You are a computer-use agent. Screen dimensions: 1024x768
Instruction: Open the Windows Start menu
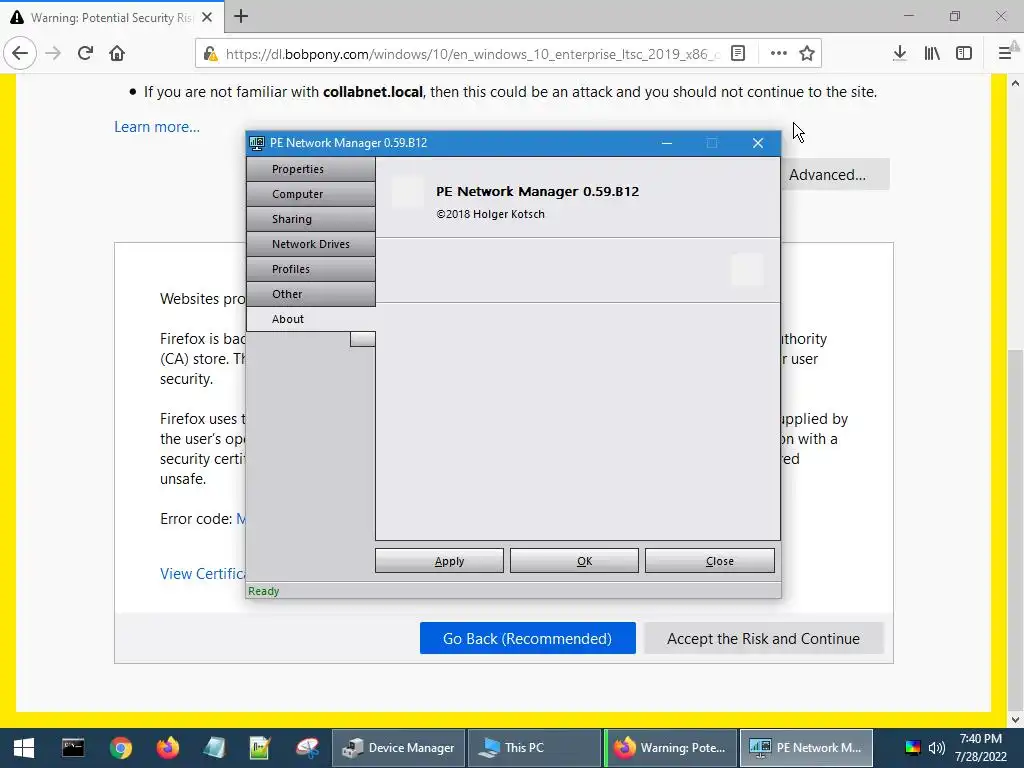24,748
